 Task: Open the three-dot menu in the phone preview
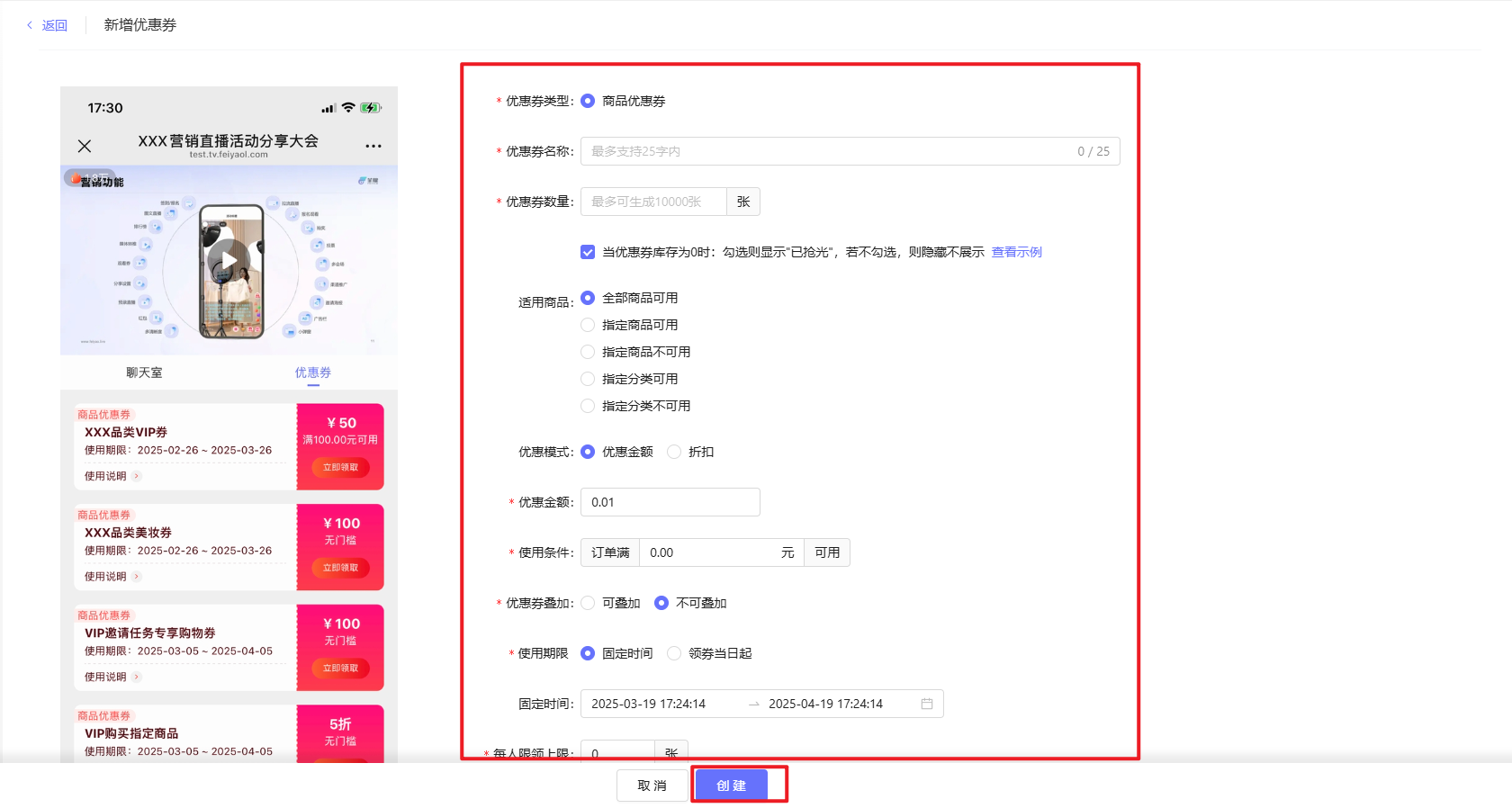373,146
